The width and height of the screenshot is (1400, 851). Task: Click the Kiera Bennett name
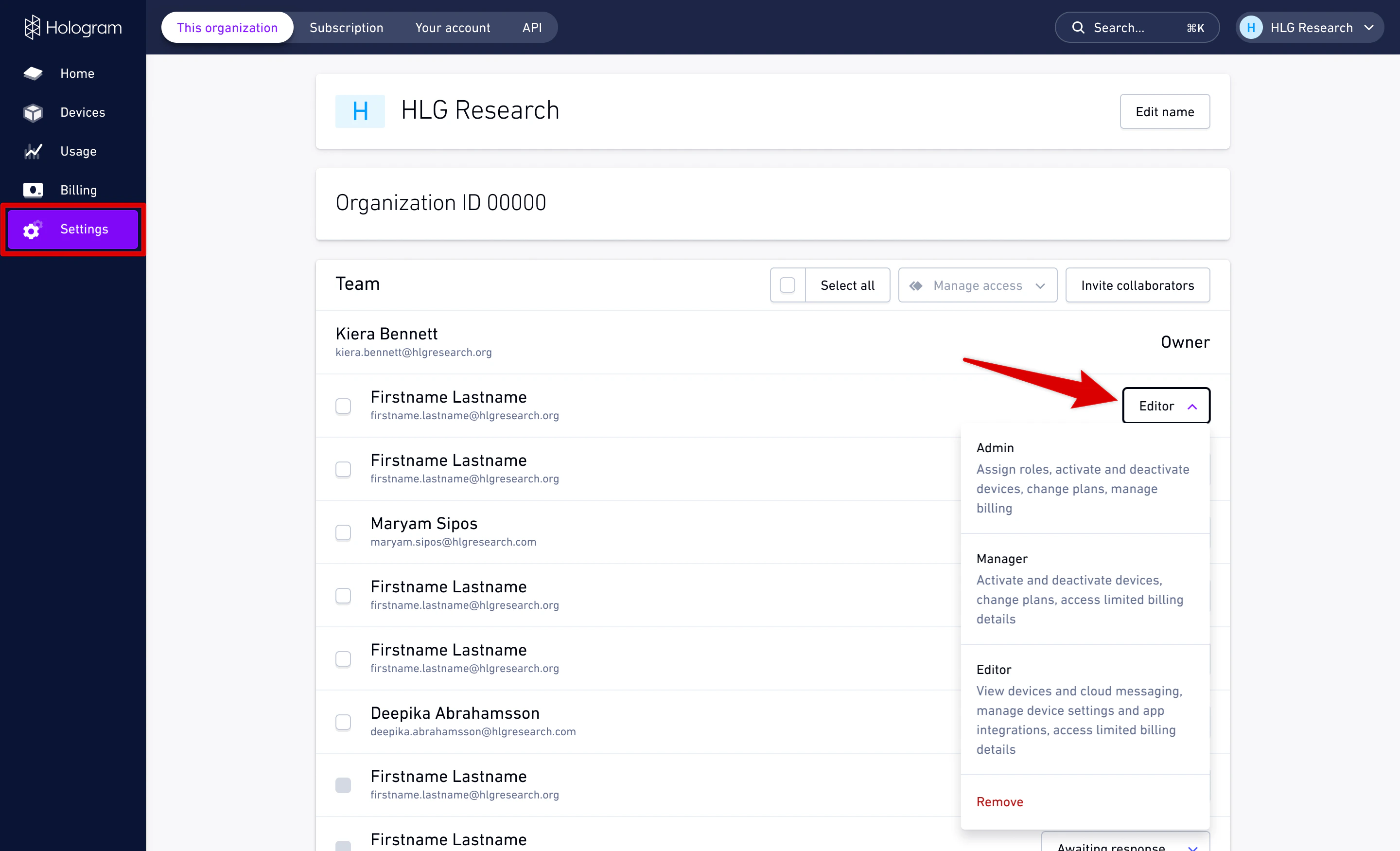(386, 334)
